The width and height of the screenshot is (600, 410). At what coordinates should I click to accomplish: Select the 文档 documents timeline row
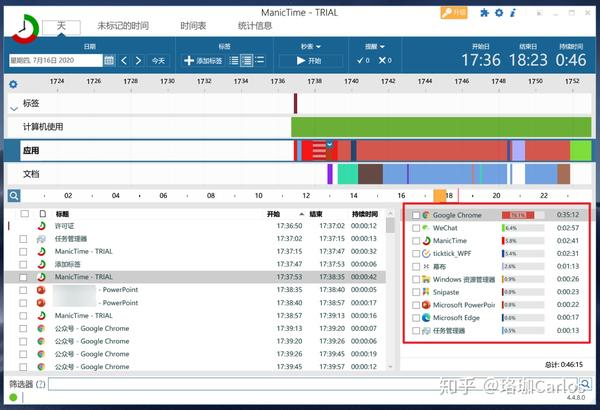coord(299,174)
